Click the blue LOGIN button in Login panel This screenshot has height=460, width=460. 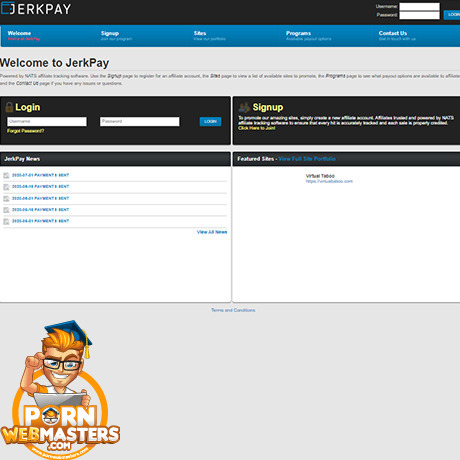[210, 122]
